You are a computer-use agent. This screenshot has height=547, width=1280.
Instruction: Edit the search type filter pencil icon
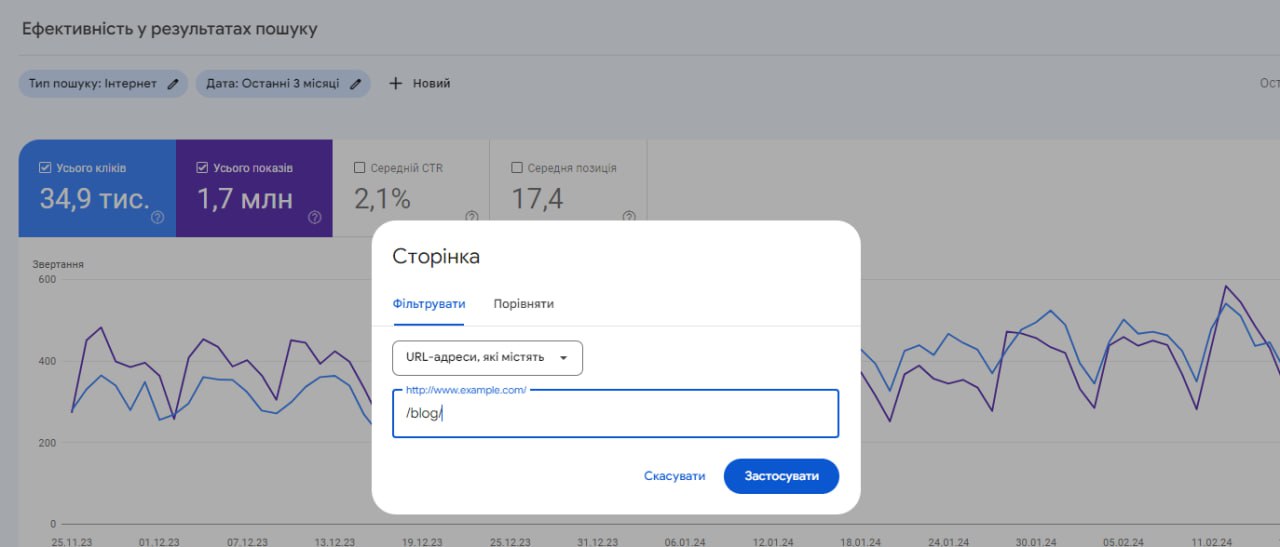173,84
